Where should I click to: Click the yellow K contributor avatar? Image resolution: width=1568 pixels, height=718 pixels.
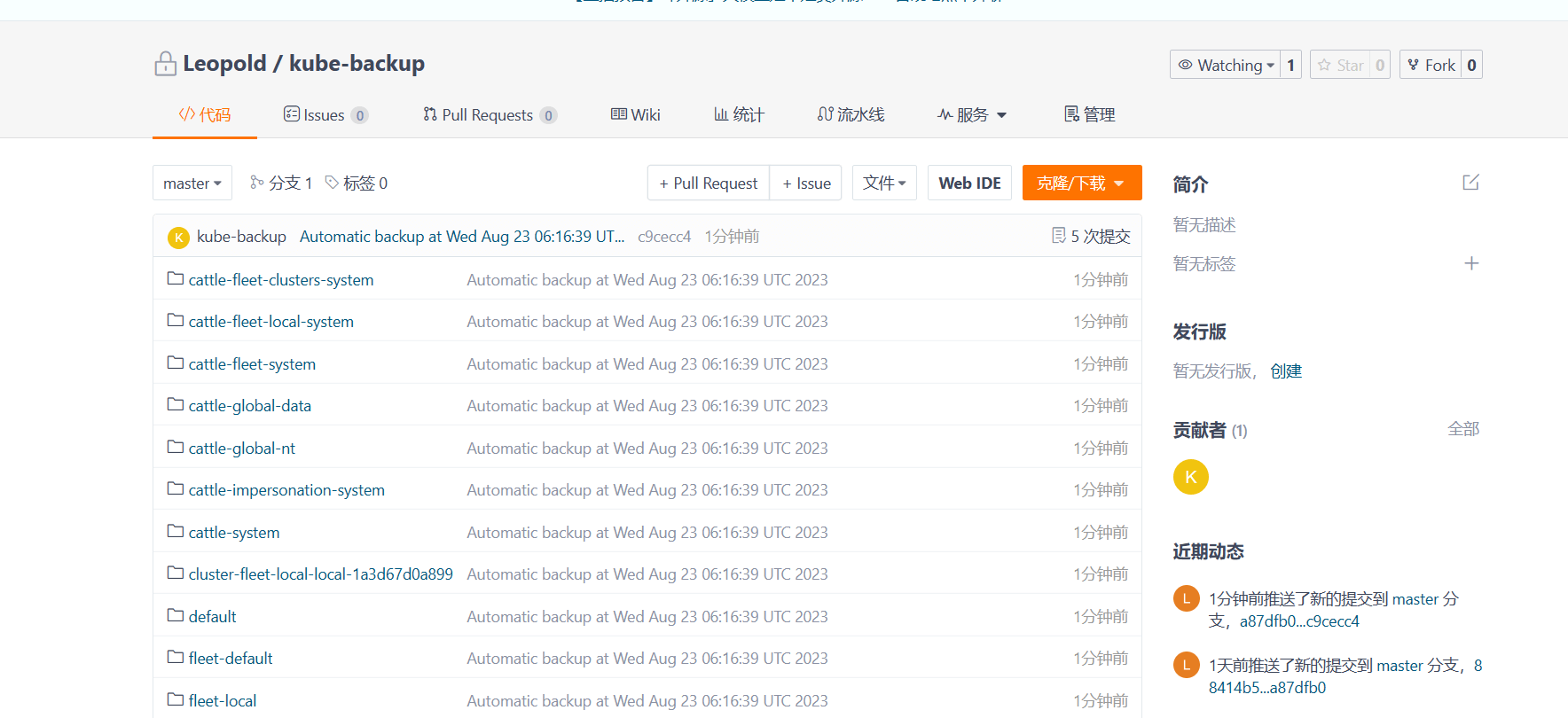pos(1190,477)
